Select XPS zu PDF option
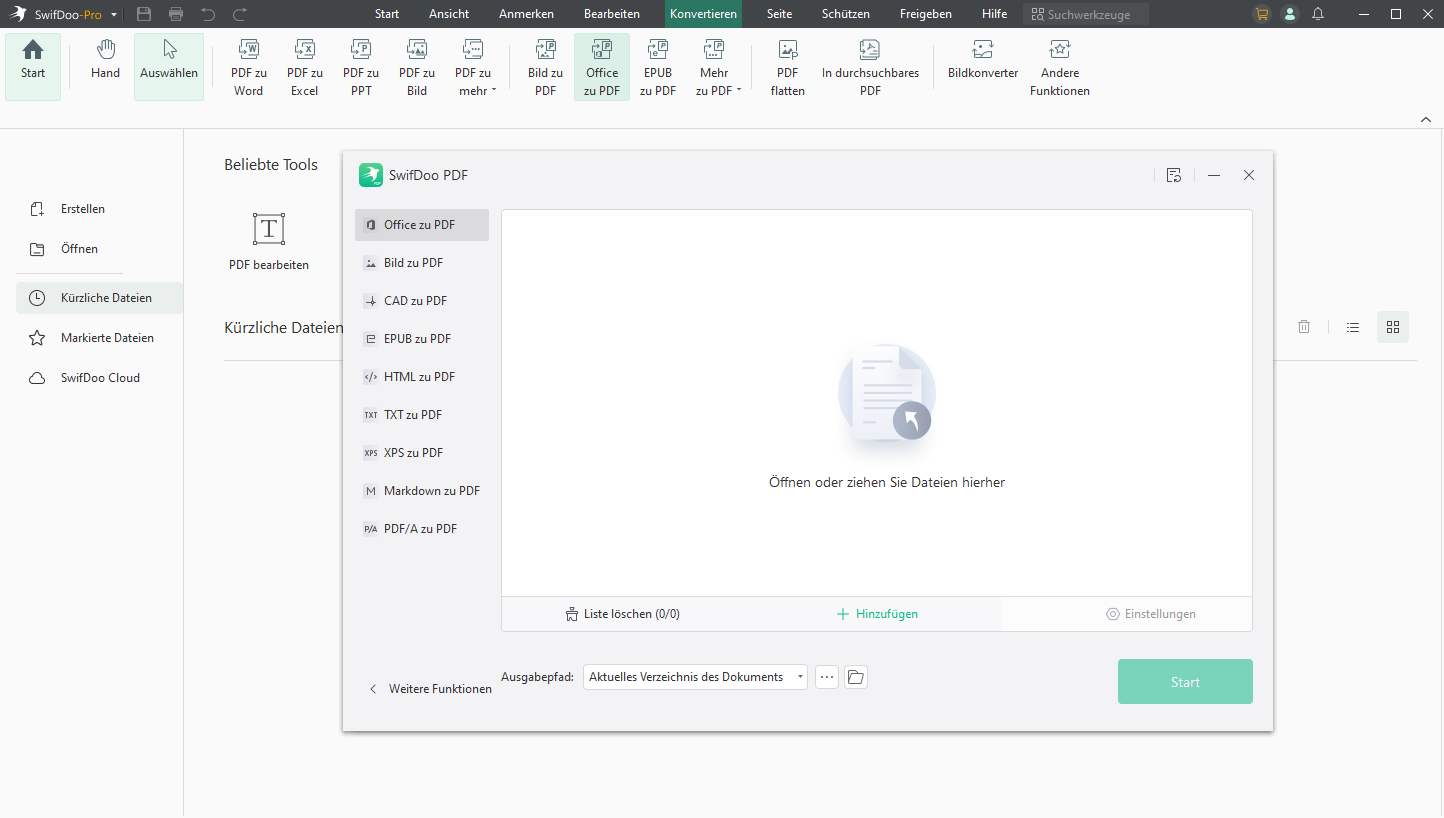The image size is (1444, 818). (x=422, y=453)
